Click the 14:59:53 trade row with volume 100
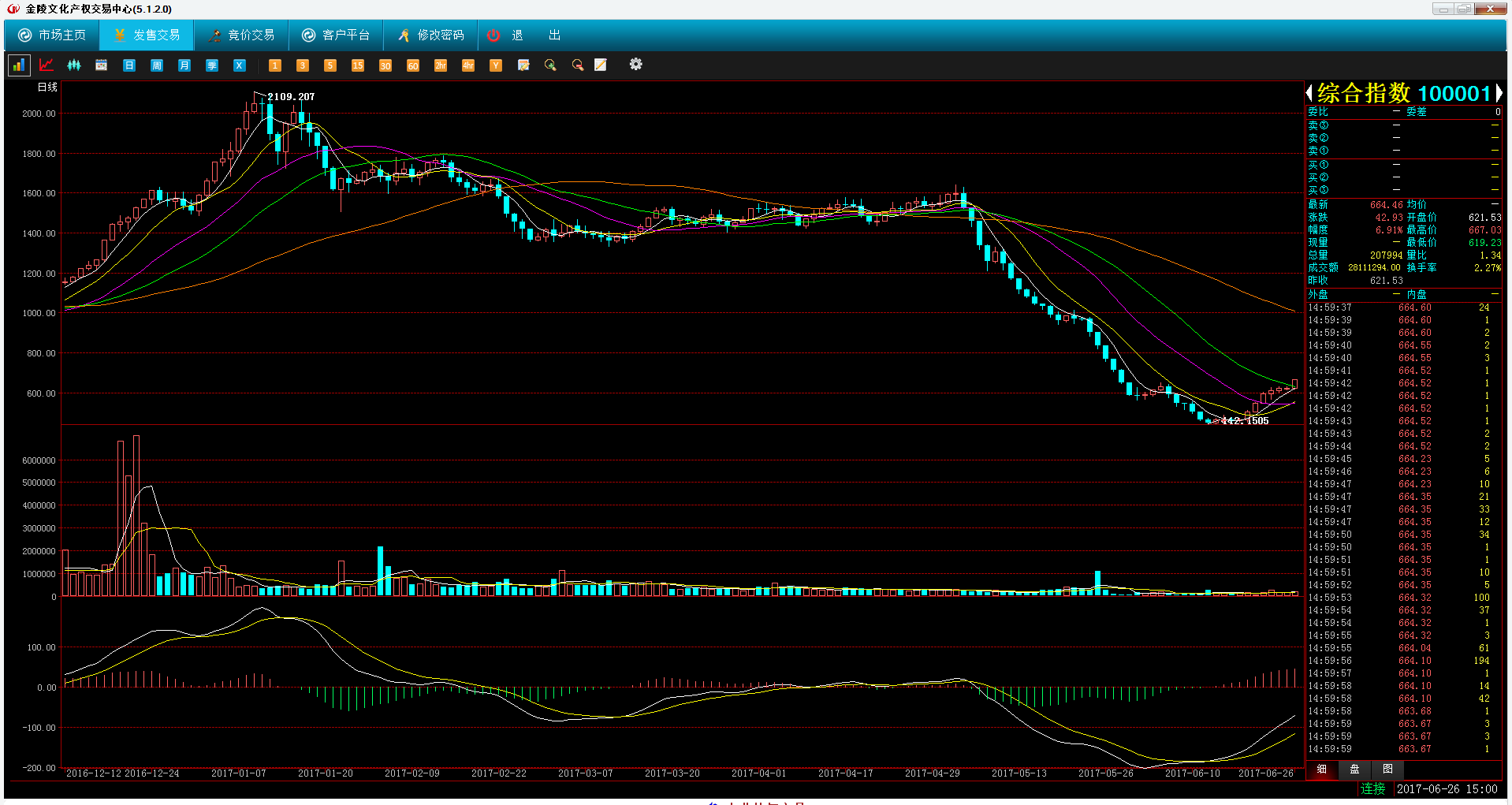This screenshot has width=1512, height=805. pyautogui.click(x=1404, y=598)
